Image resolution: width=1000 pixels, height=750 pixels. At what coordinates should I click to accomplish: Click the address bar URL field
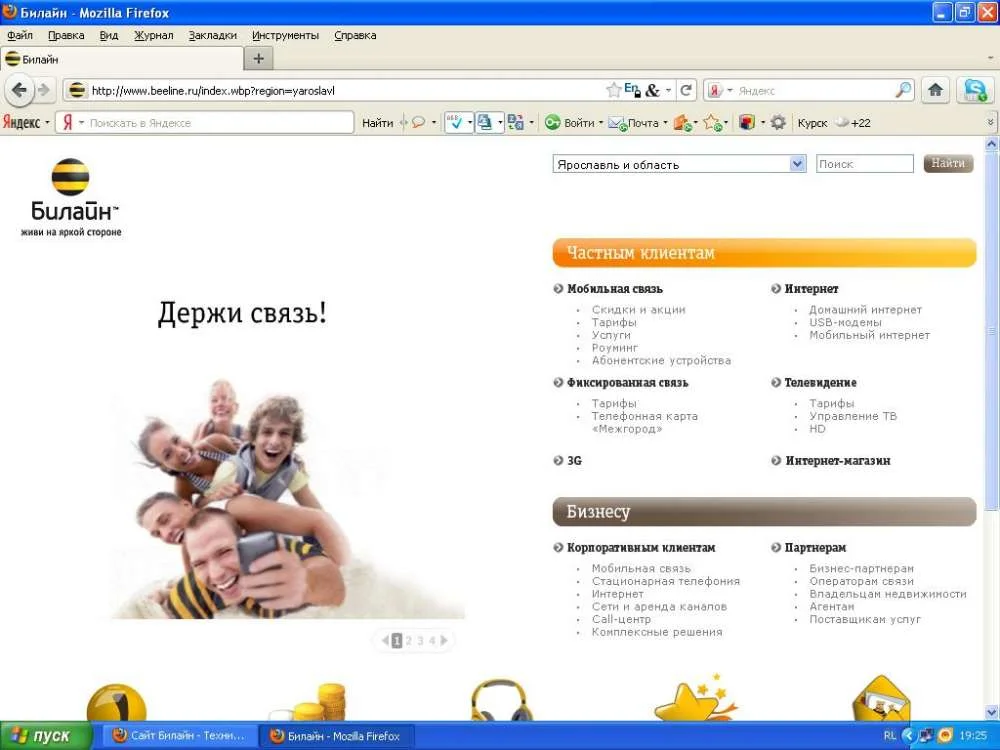pos(344,91)
